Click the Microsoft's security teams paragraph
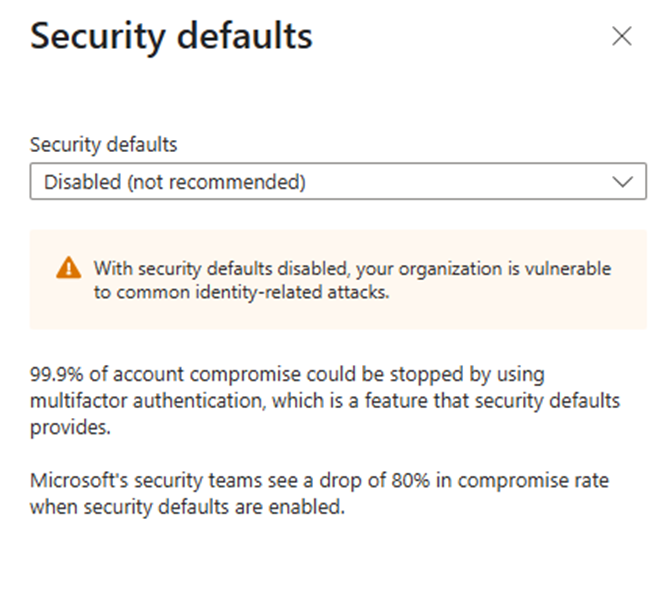This screenshot has width=672, height=595. pos(319,494)
